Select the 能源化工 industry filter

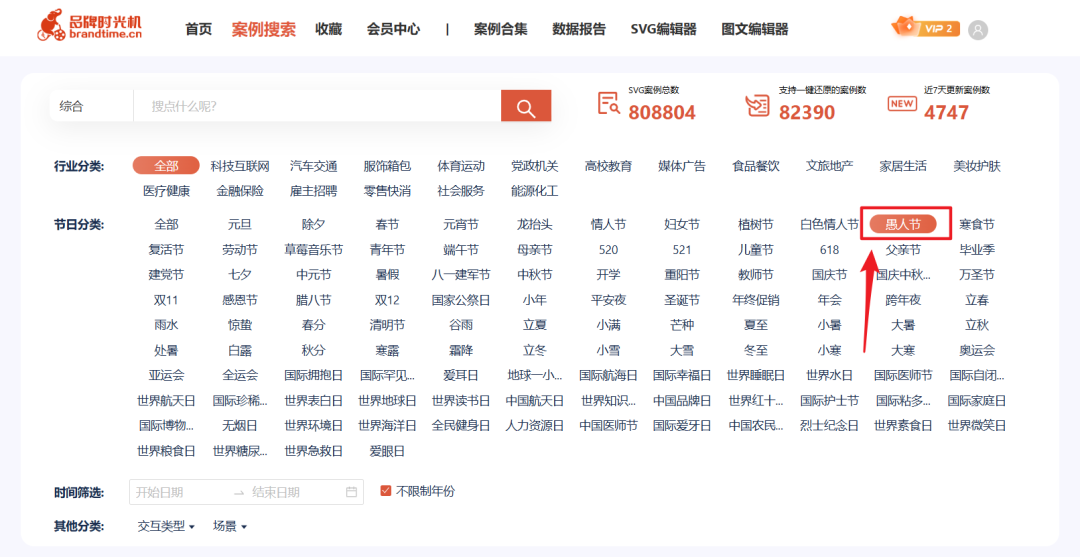535,191
